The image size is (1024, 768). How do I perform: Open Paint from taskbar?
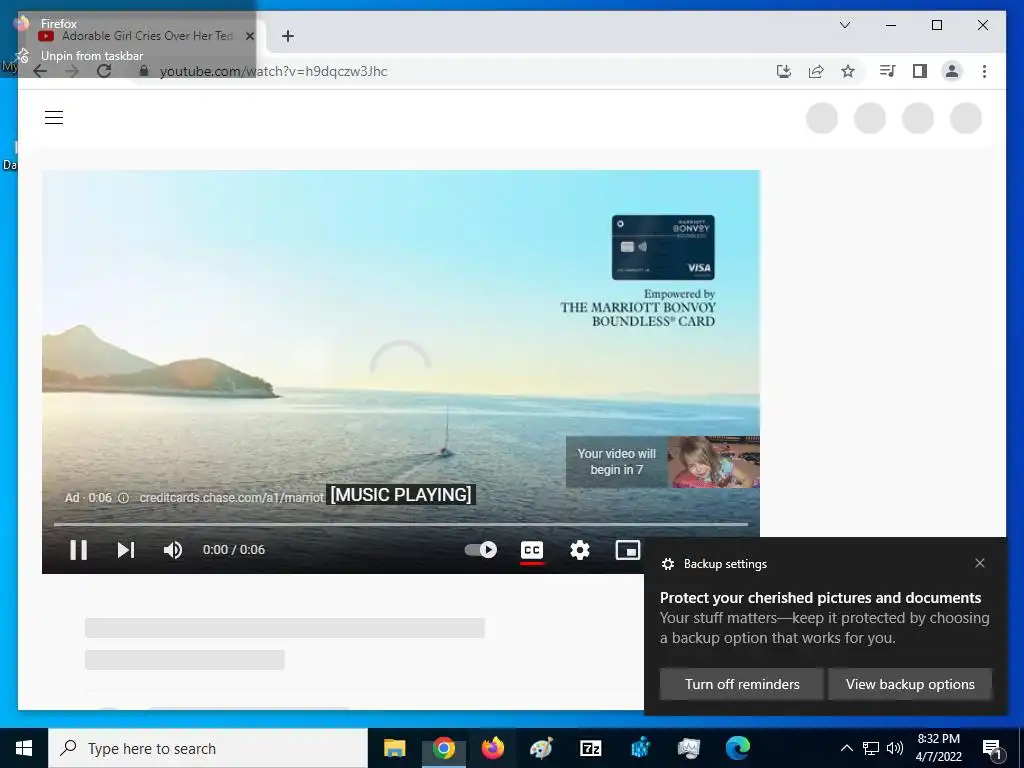click(x=541, y=748)
